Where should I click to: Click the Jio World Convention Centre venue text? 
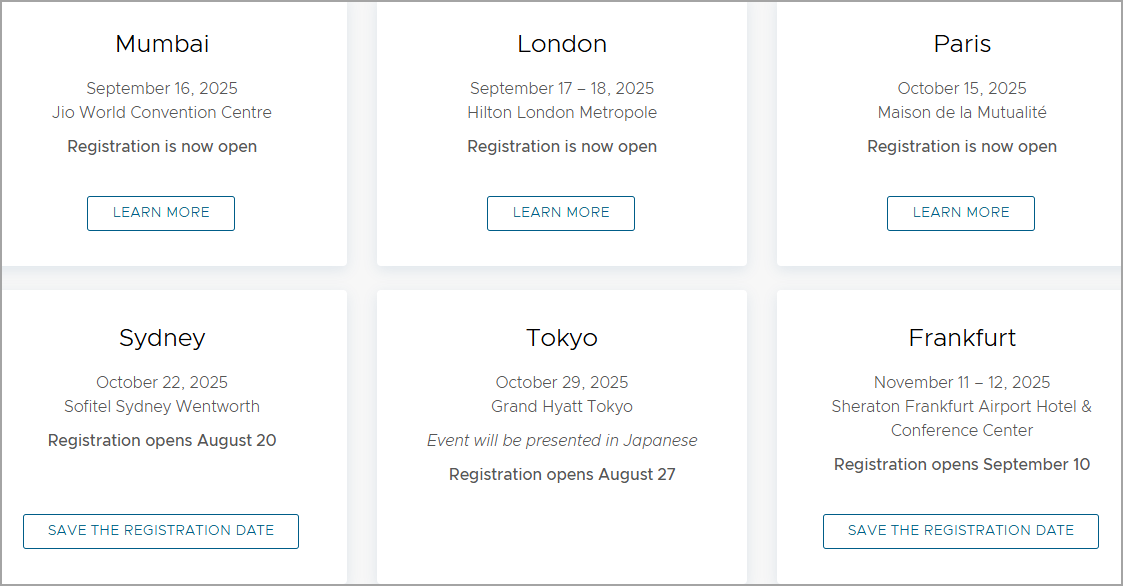(162, 112)
